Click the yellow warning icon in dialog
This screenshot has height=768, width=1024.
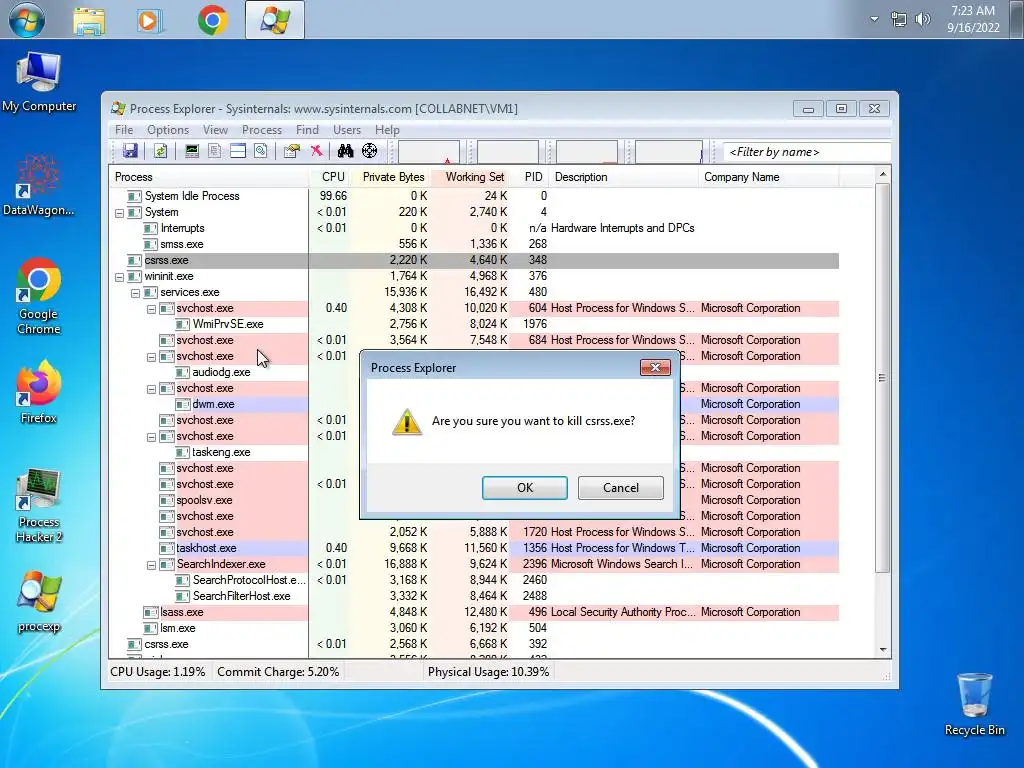407,422
